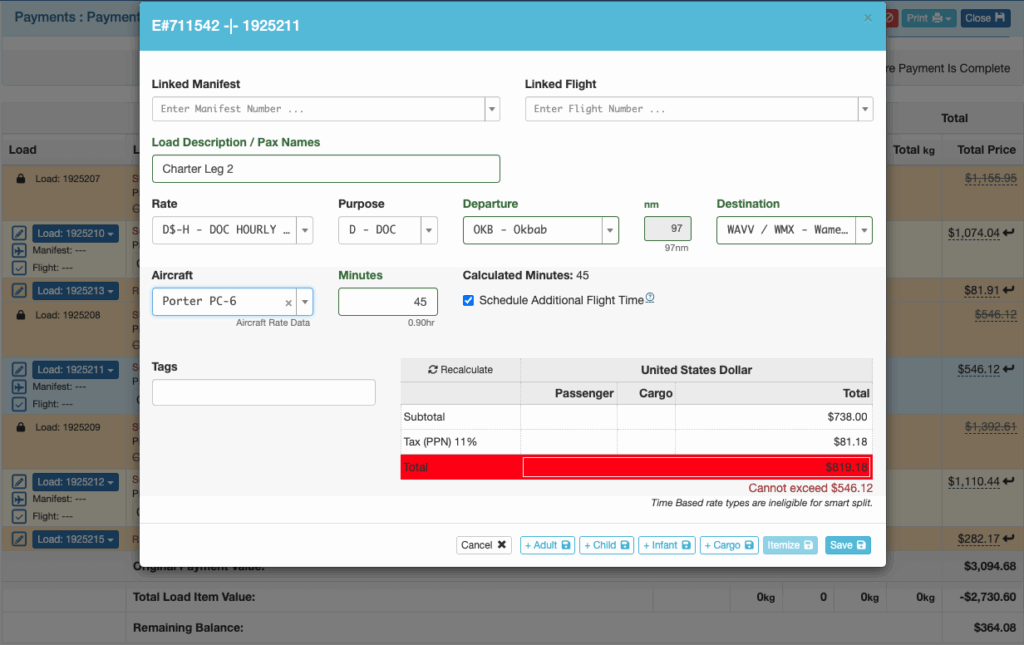Toggle flight checkbox icon under Load 1925212

pos(19,518)
